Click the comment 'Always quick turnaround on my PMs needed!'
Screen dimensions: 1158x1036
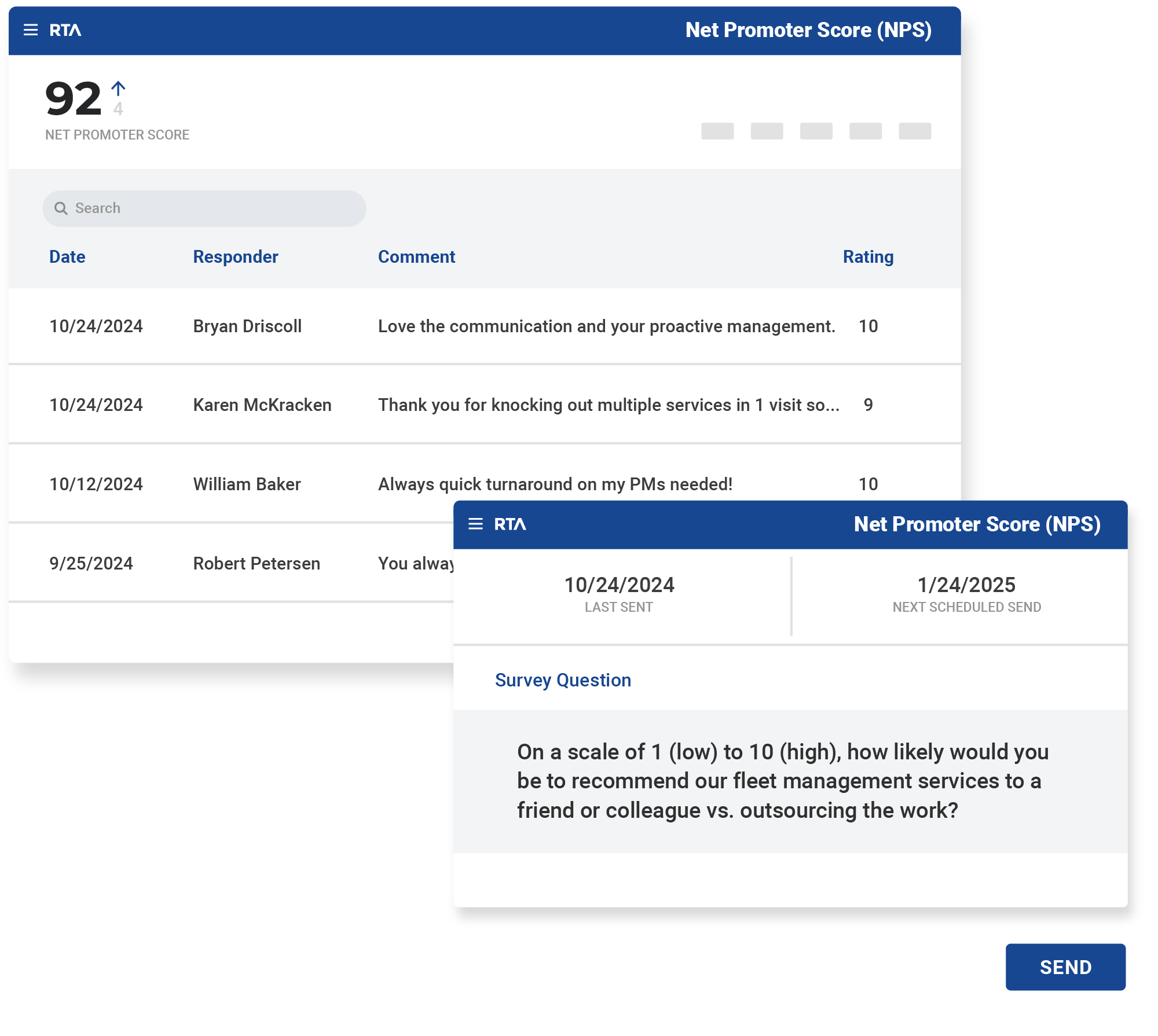point(555,484)
